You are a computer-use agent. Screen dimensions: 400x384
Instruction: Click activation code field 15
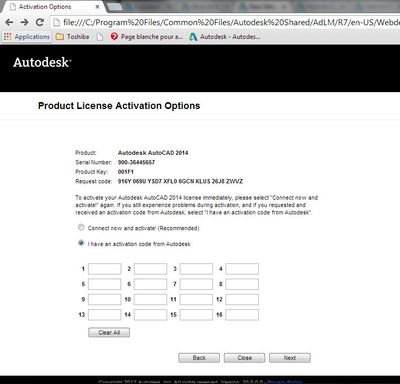click(x=196, y=315)
